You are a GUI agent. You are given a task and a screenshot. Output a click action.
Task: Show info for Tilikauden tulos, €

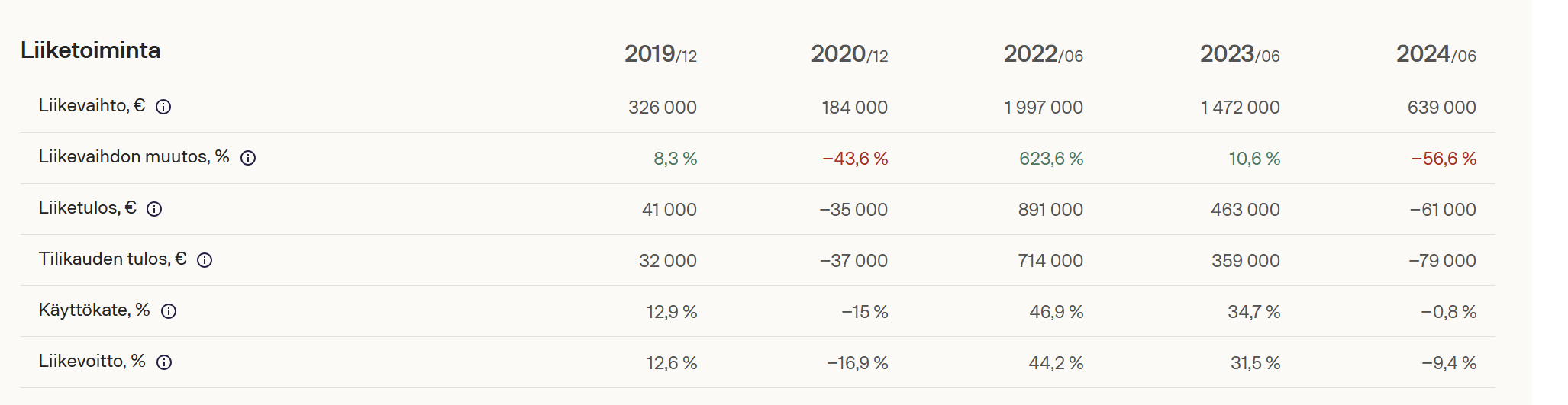coord(205,260)
